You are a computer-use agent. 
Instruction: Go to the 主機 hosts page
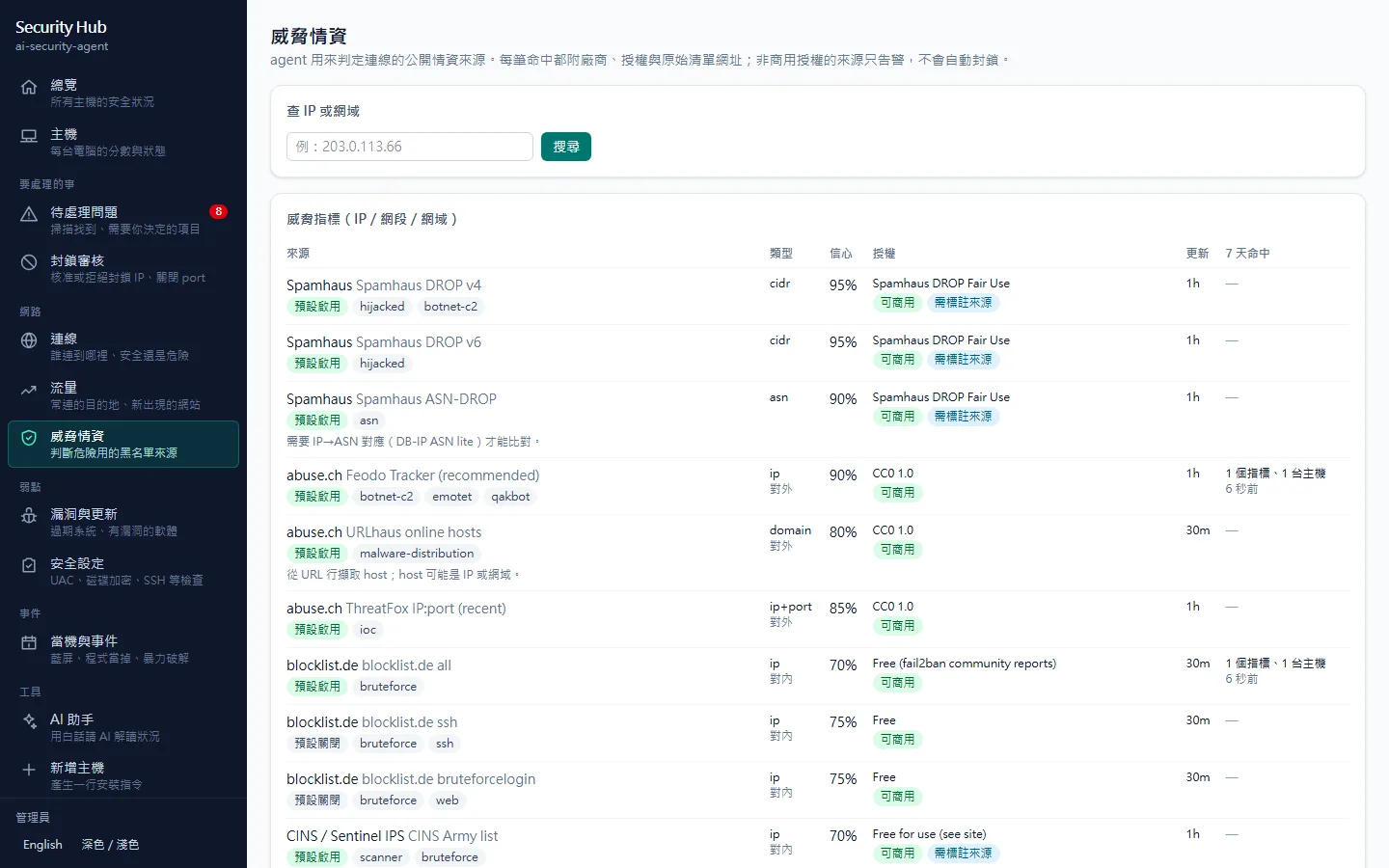[x=123, y=142]
